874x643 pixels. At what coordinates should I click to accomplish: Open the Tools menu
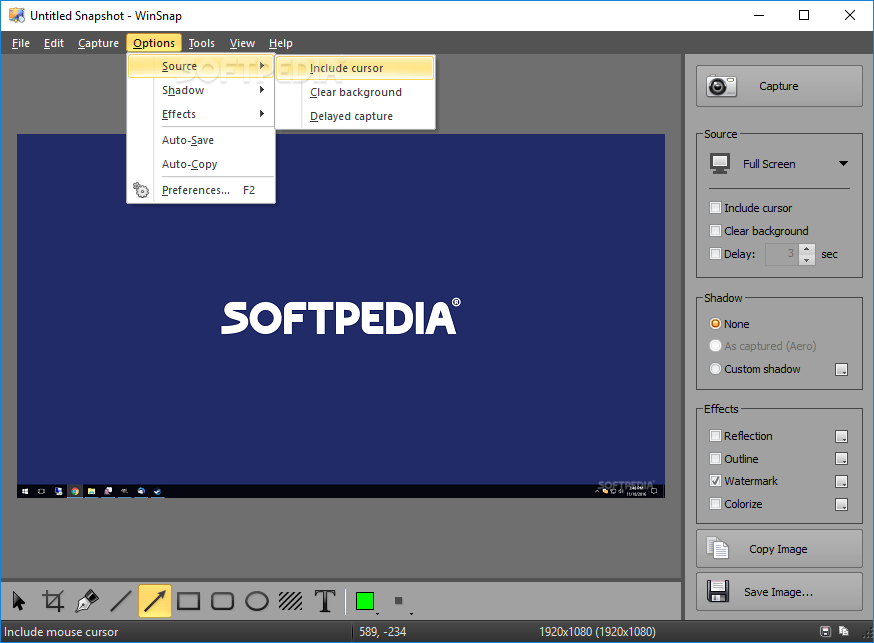[201, 43]
